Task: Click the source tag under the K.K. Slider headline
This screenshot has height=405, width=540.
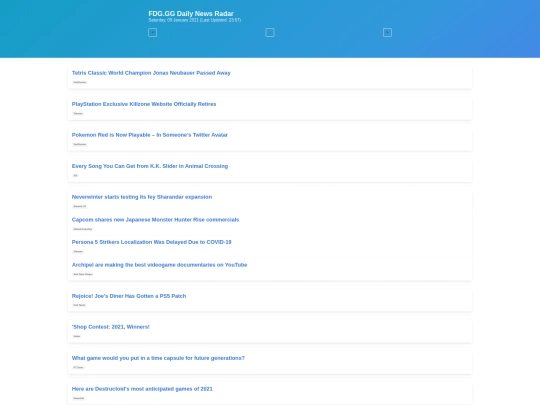Action: tap(75, 175)
